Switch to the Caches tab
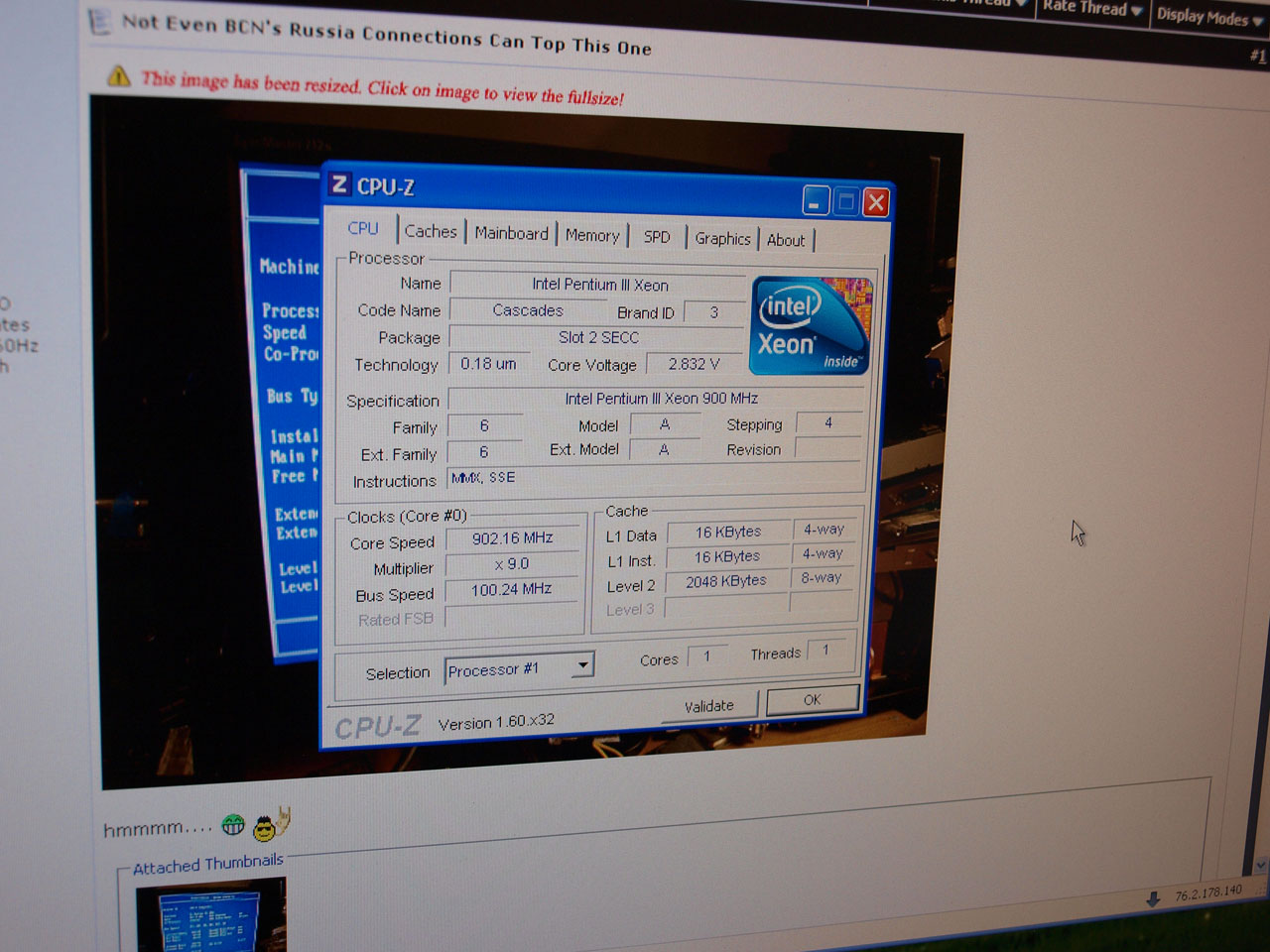The image size is (1270, 952). [431, 231]
